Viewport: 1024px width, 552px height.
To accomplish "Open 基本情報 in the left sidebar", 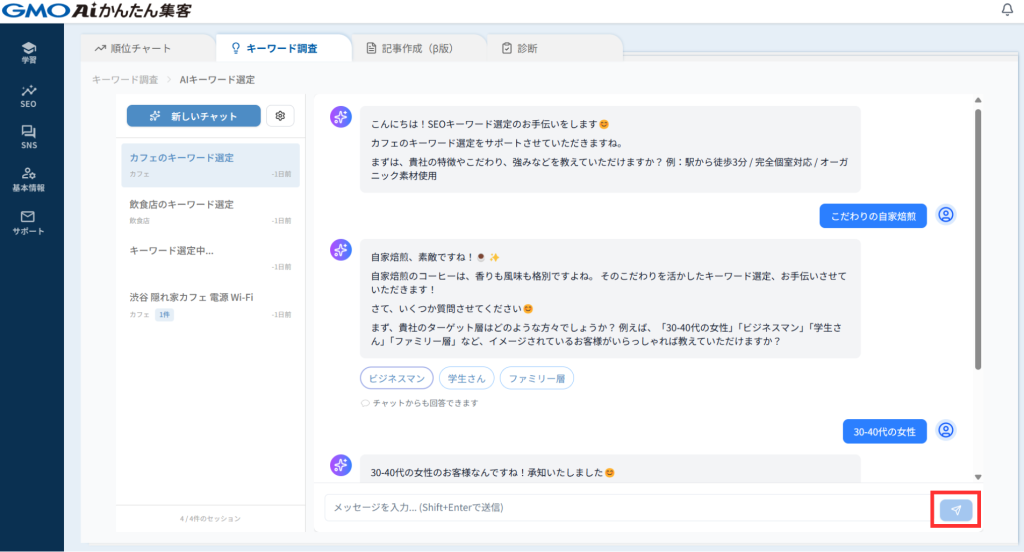I will pyautogui.click(x=28, y=179).
